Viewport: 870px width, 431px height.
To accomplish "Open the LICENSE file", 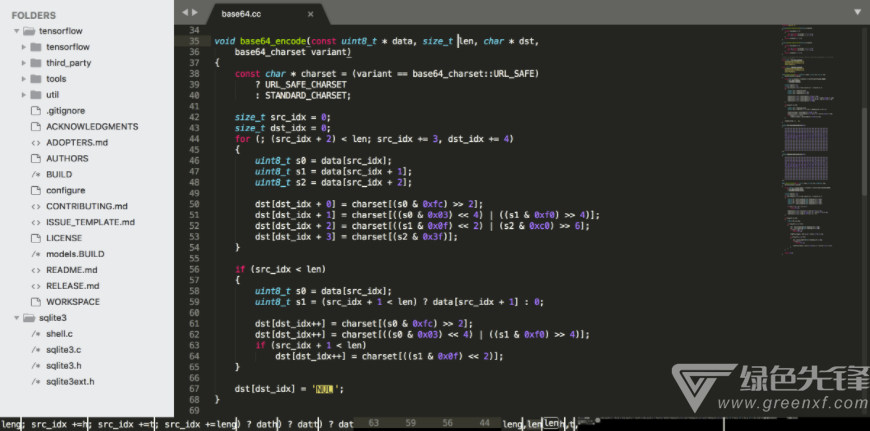I will coord(64,238).
